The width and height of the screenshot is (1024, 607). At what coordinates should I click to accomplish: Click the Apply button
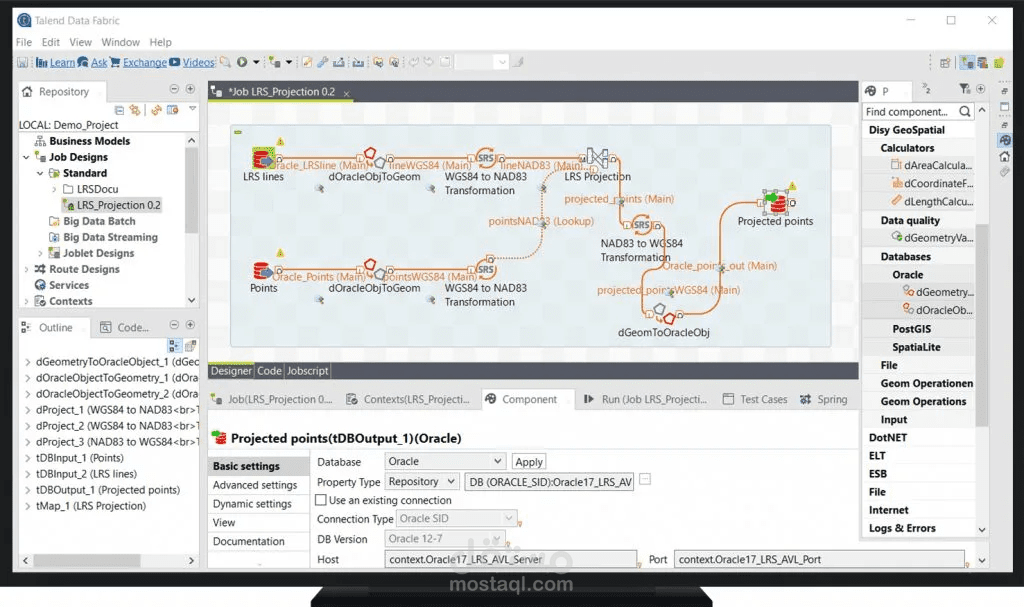[529, 462]
